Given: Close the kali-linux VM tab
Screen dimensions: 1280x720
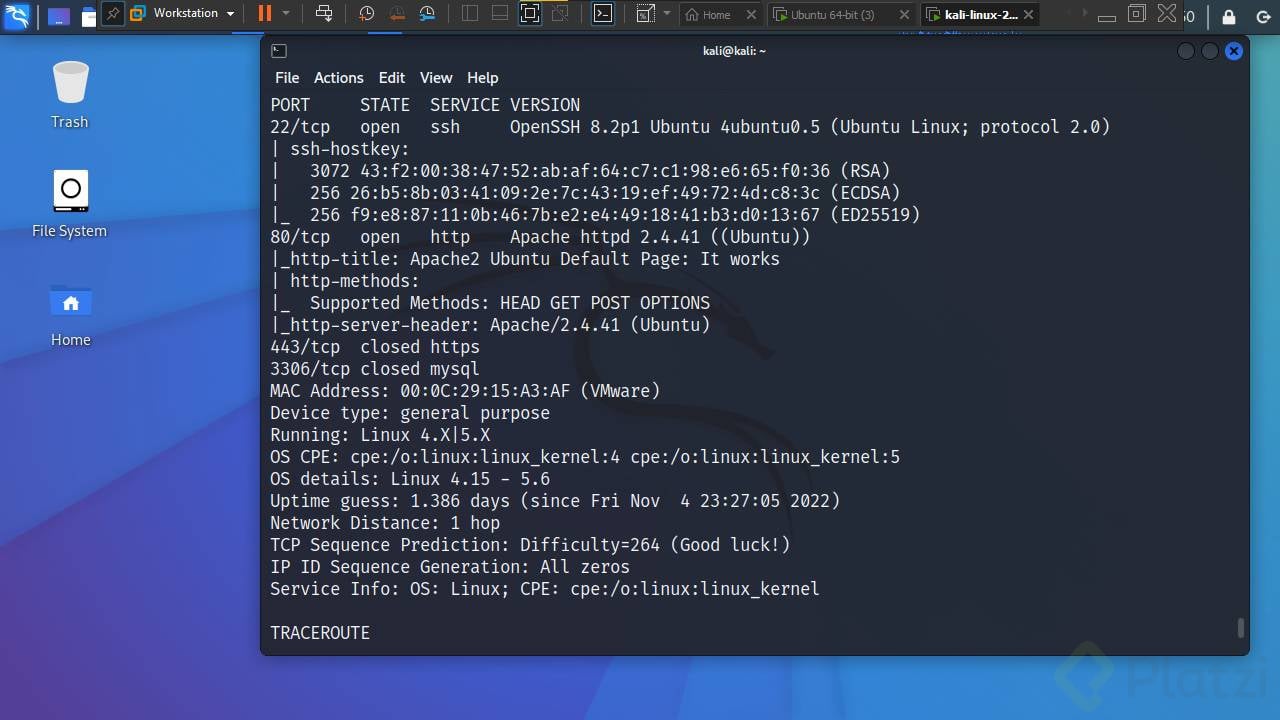Looking at the screenshot, I should 1030,14.
